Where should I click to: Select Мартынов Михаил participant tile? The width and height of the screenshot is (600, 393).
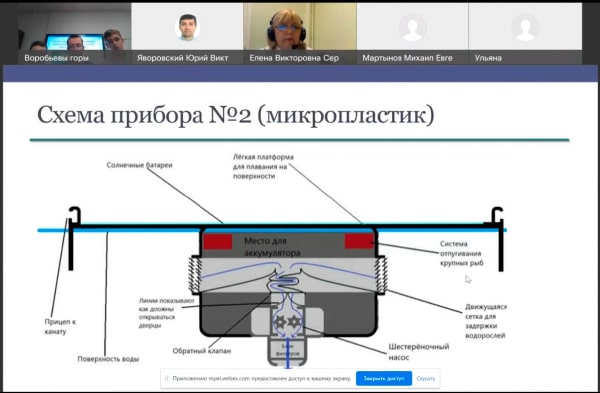pyautogui.click(x=412, y=33)
